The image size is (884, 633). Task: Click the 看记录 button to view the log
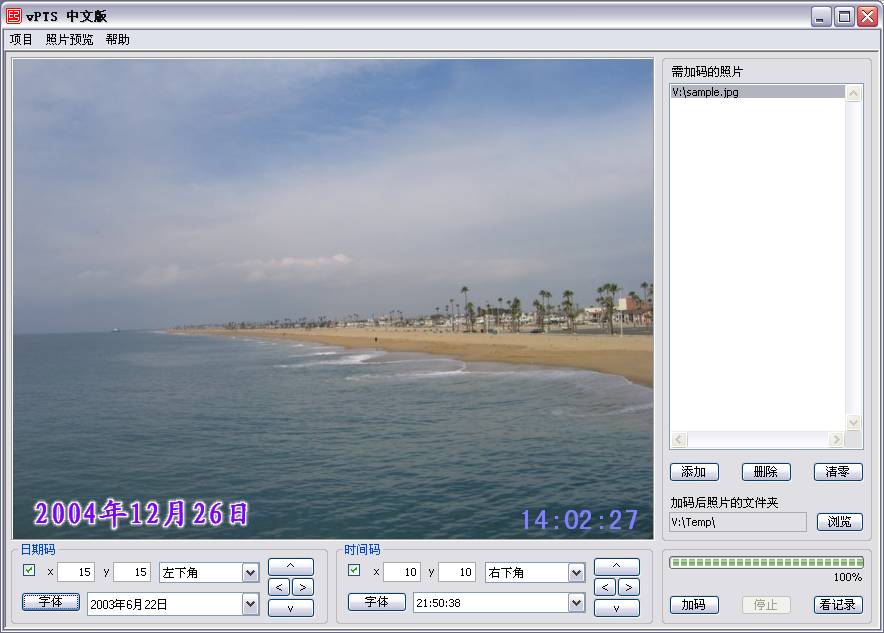tap(838, 605)
